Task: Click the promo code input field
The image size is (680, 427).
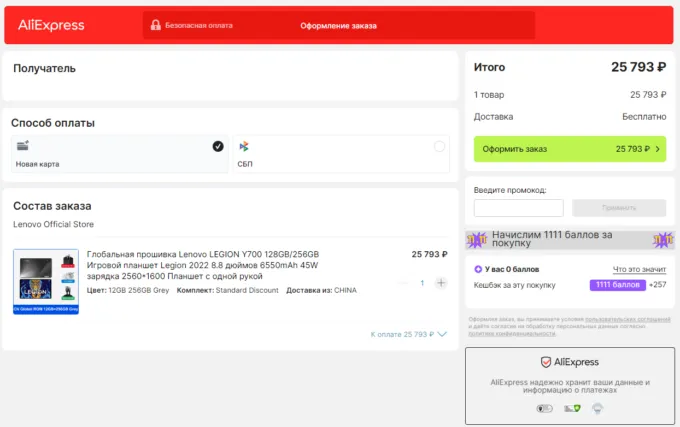Action: (x=518, y=208)
